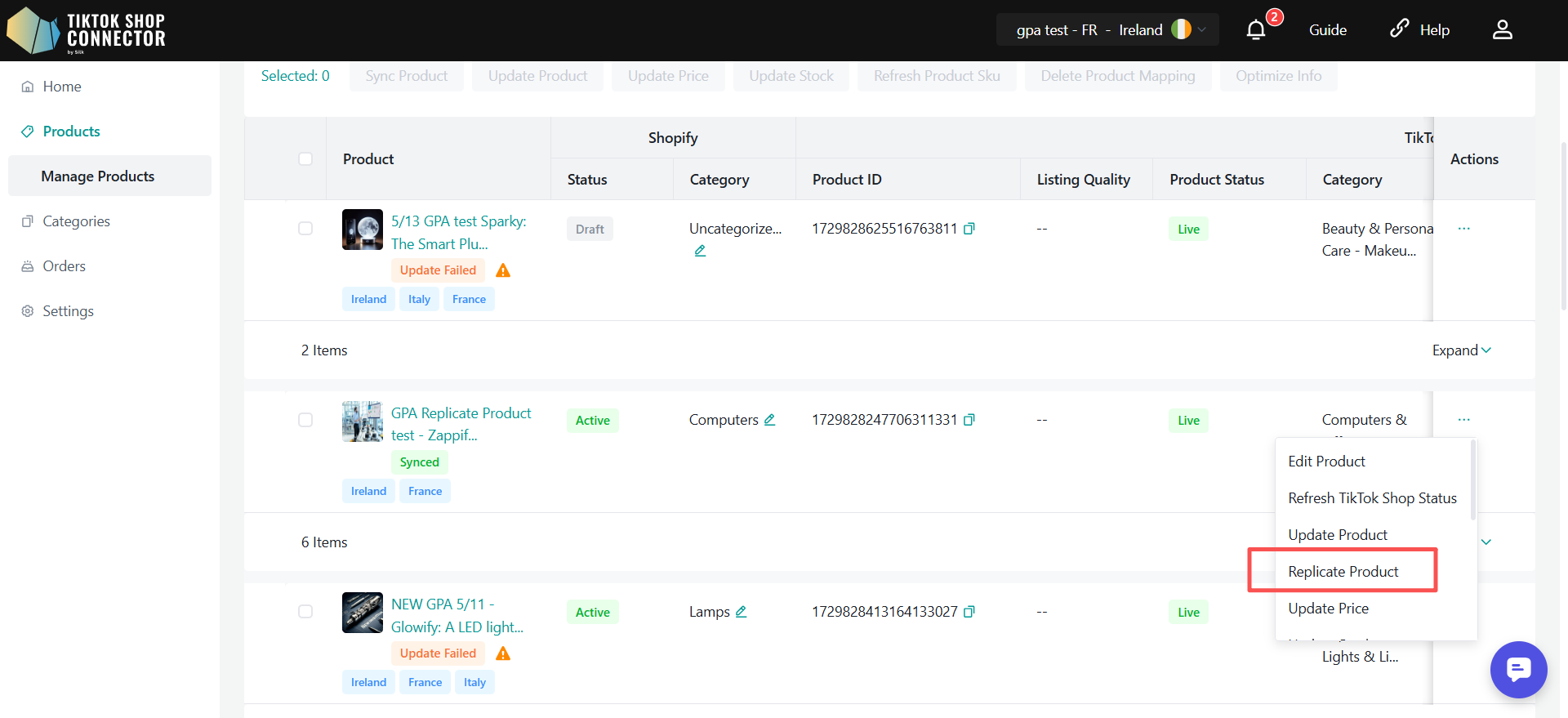Click the Synced tag on GPA Replicate Product
The height and width of the screenshot is (718, 1568).
click(x=420, y=462)
